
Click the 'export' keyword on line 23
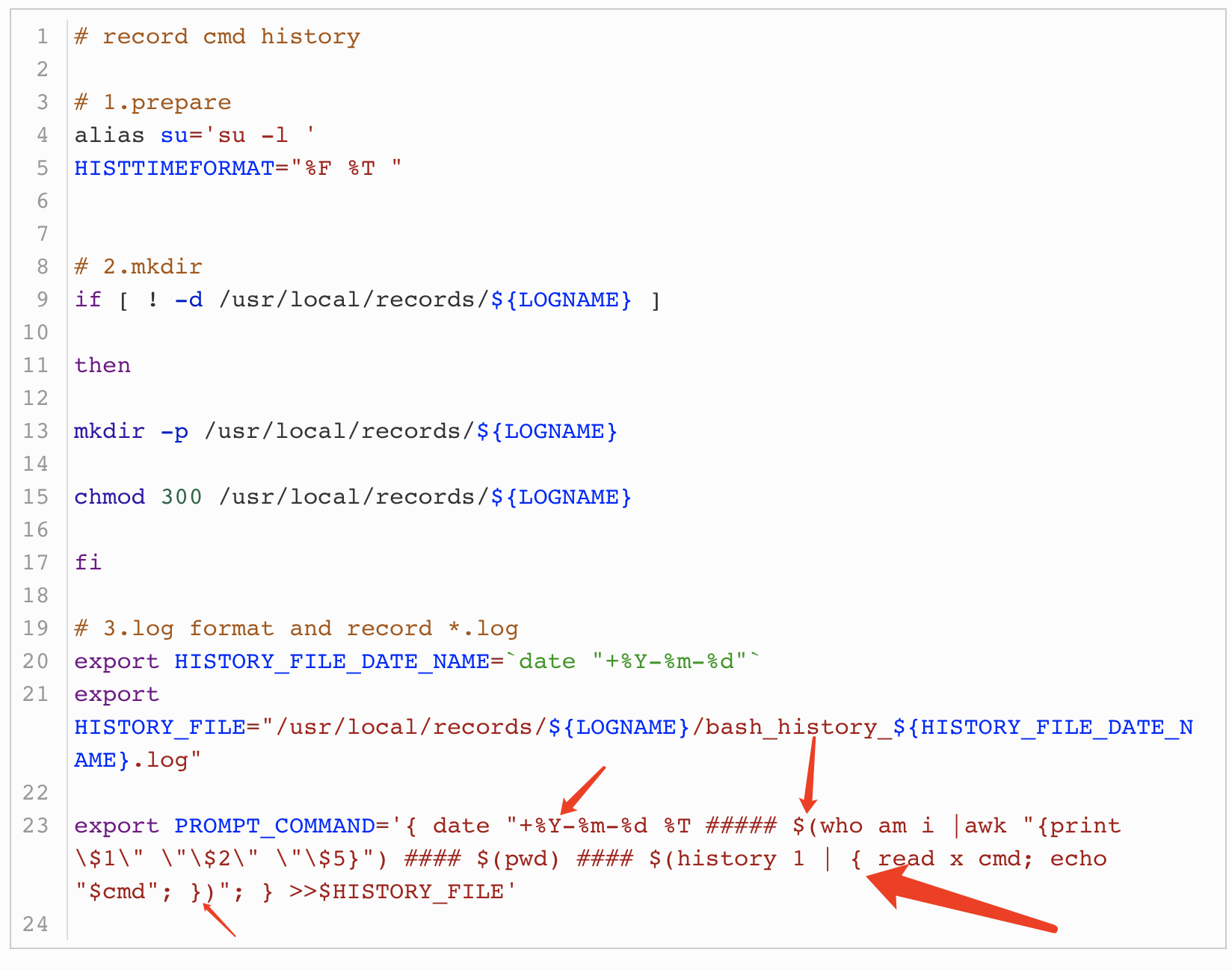[117, 826]
